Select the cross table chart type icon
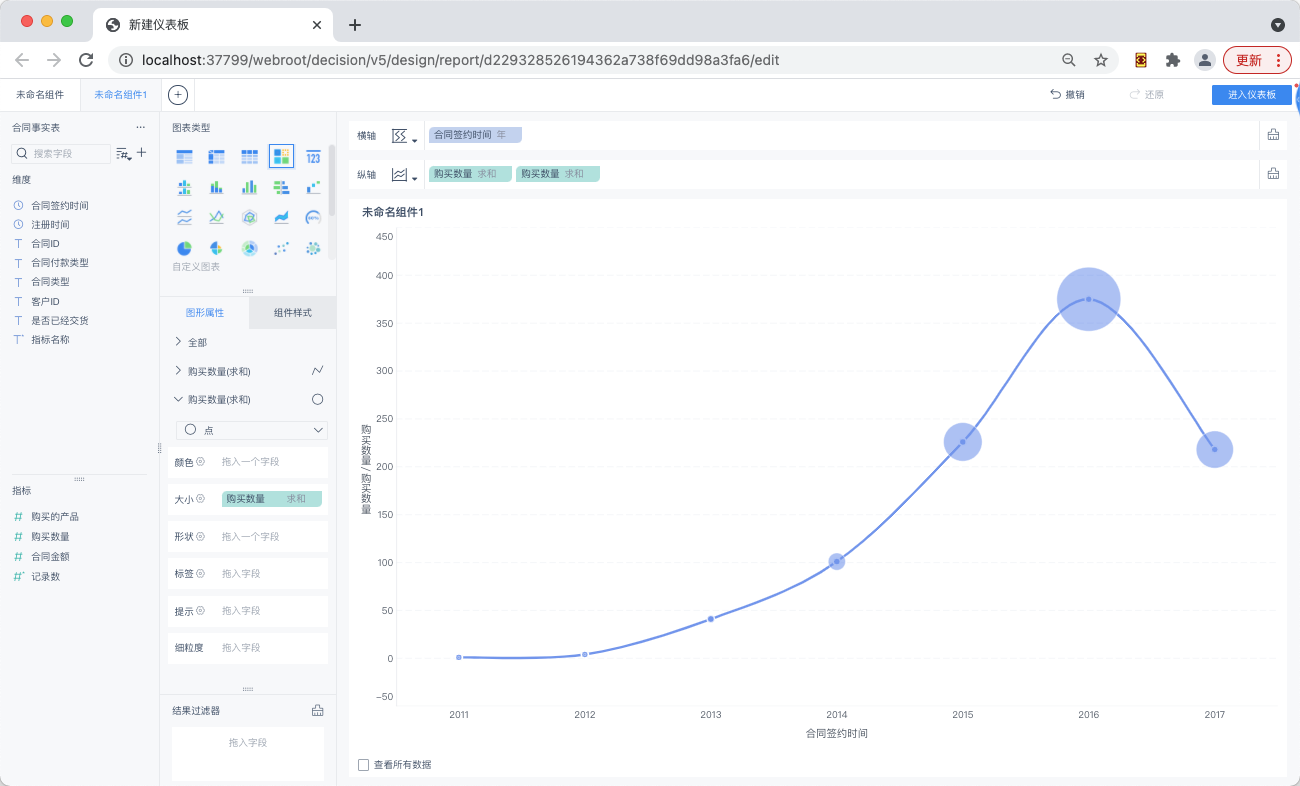Viewport: 1300px width, 786px height. click(x=216, y=157)
